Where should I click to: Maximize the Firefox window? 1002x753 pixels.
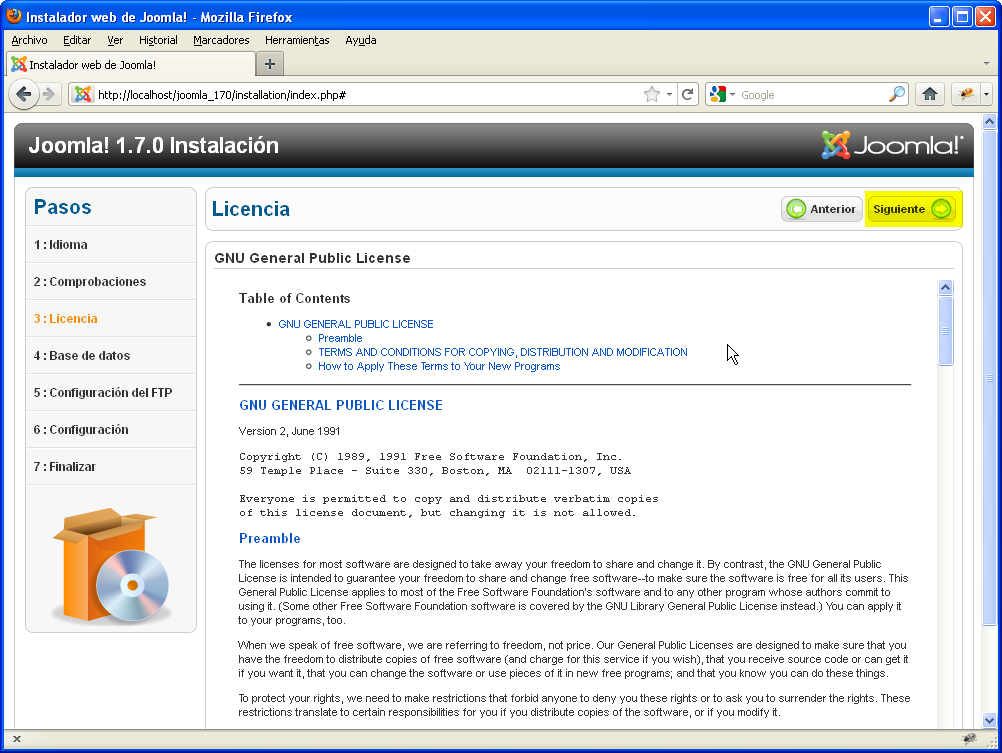(962, 16)
